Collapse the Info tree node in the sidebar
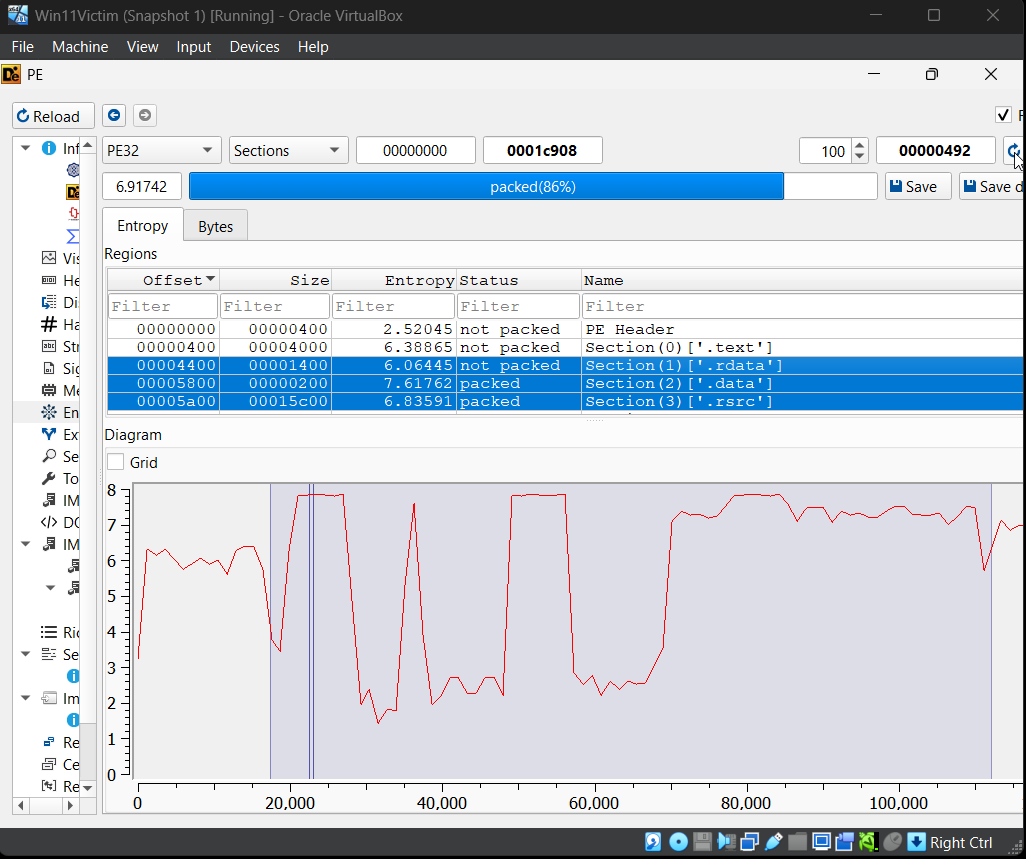This screenshot has width=1026, height=859. (x=25, y=148)
